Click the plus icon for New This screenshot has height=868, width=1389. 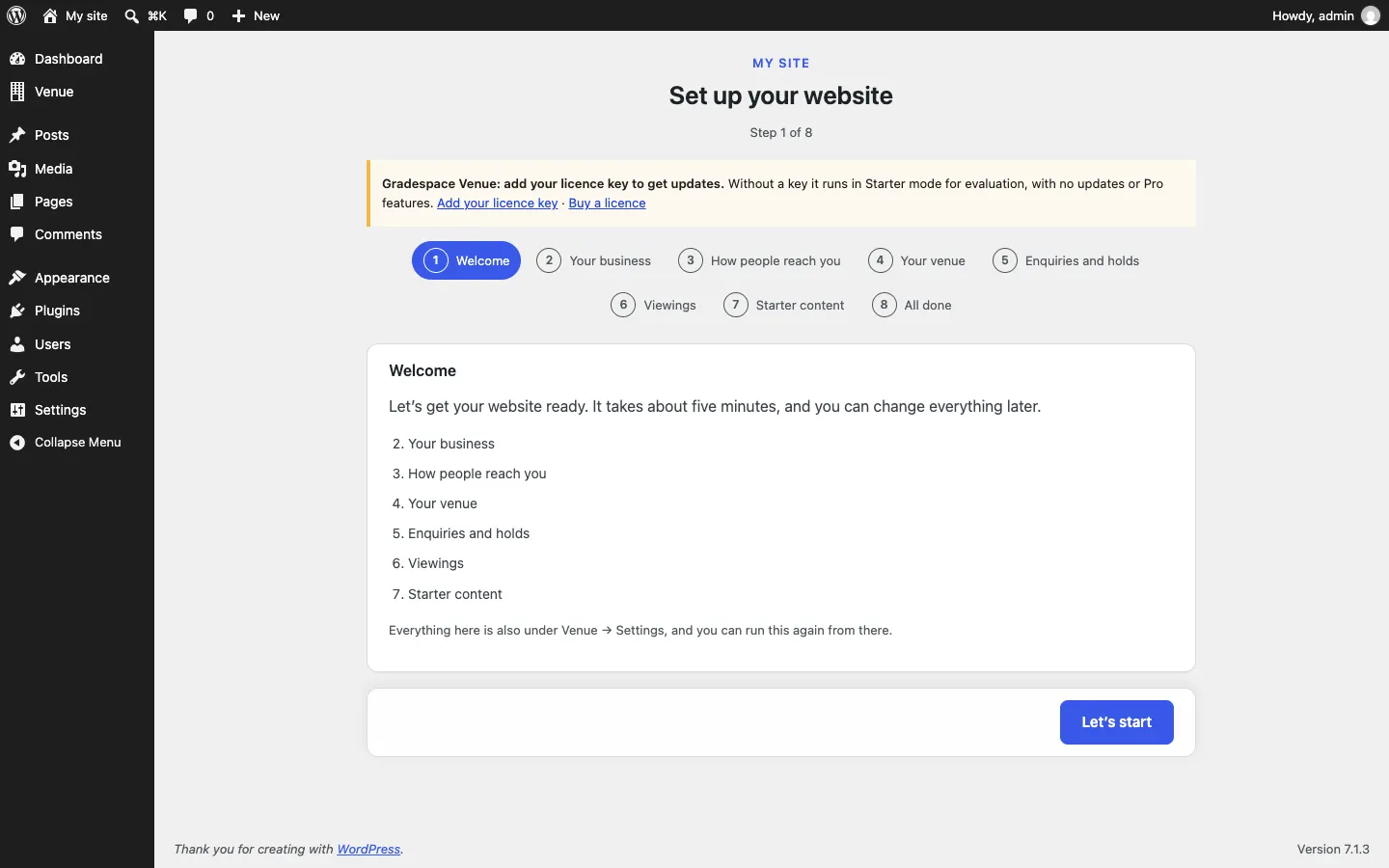[239, 15]
